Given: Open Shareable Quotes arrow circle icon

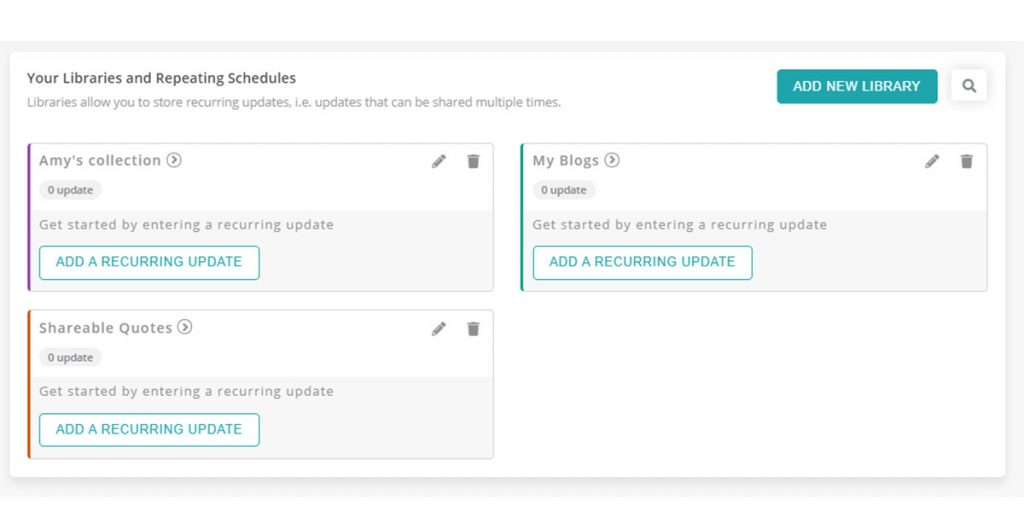Looking at the screenshot, I should point(185,327).
